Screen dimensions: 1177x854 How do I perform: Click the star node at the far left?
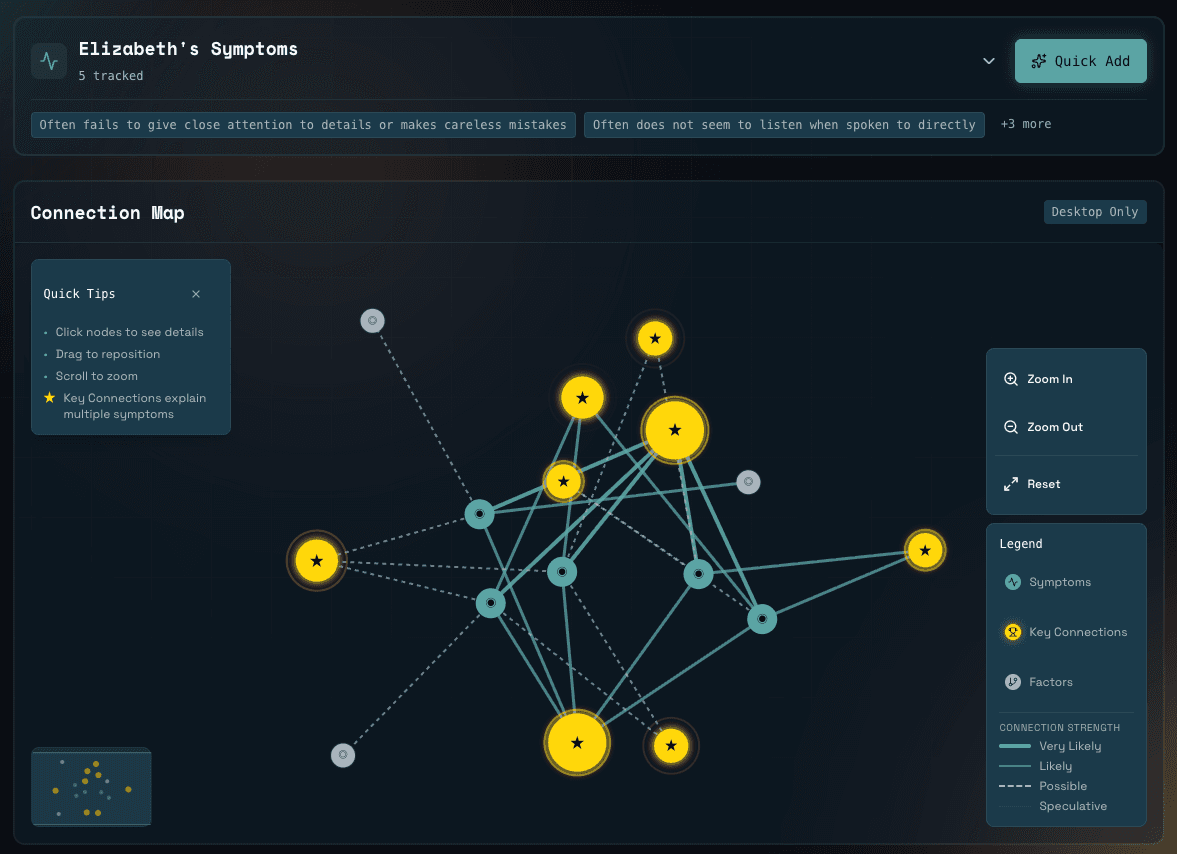point(316,561)
